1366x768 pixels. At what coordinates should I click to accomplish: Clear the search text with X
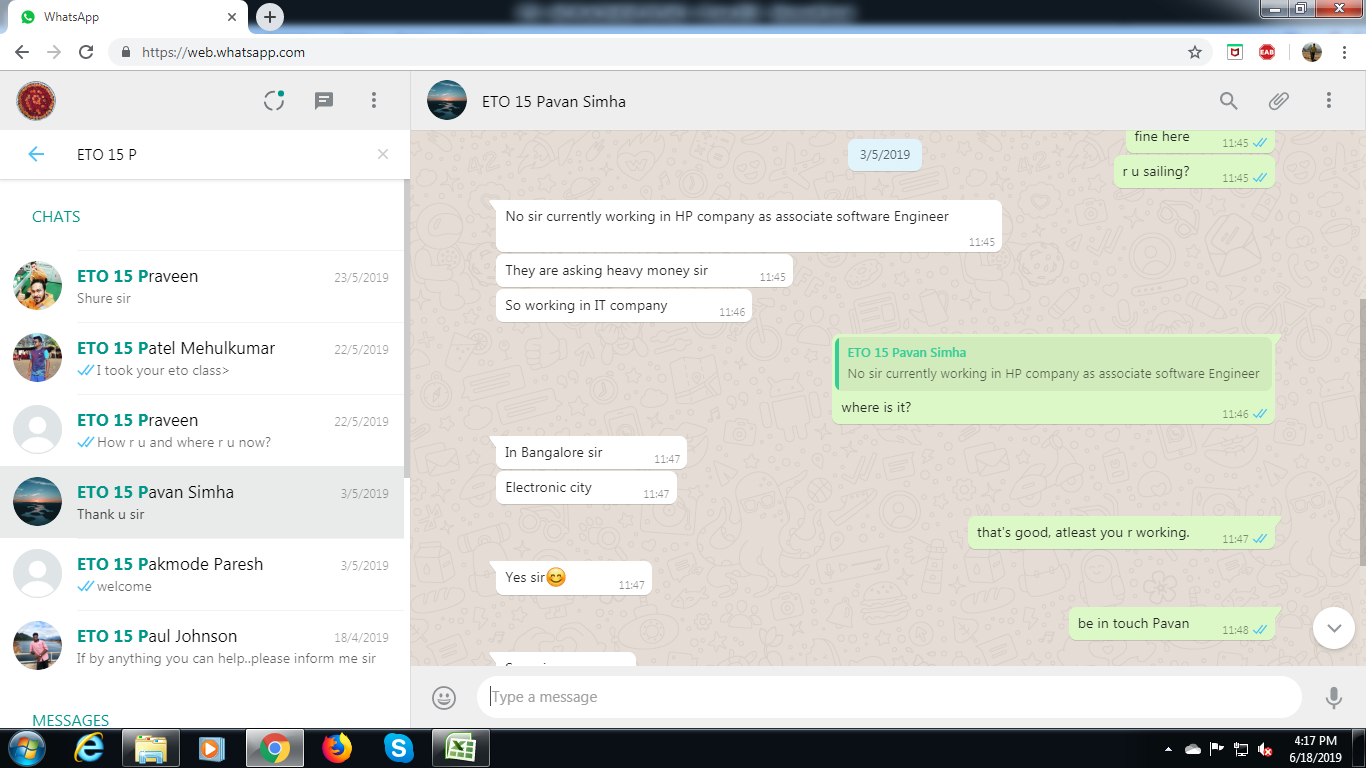tap(383, 154)
